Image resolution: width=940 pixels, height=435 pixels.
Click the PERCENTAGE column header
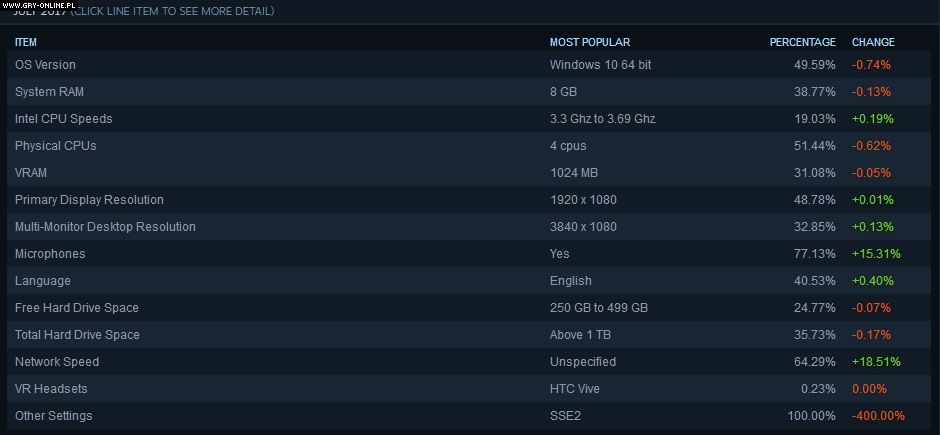(x=802, y=42)
